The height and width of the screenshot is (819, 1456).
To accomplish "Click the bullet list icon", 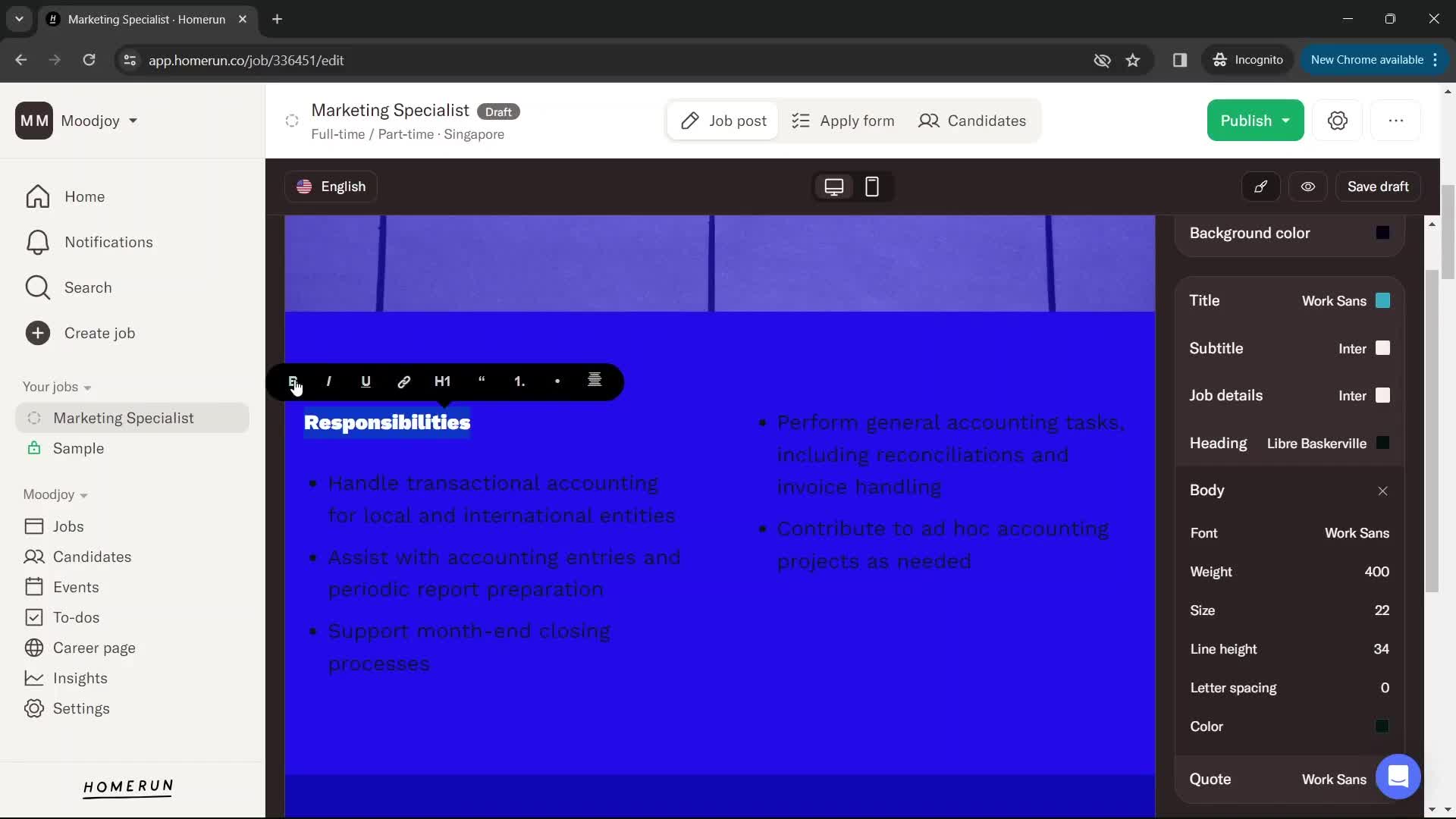I will click(556, 381).
